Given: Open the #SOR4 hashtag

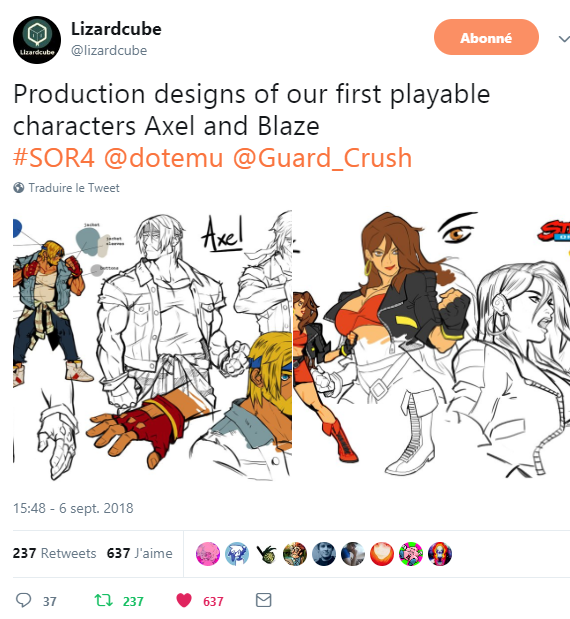Looking at the screenshot, I should pos(54,158).
